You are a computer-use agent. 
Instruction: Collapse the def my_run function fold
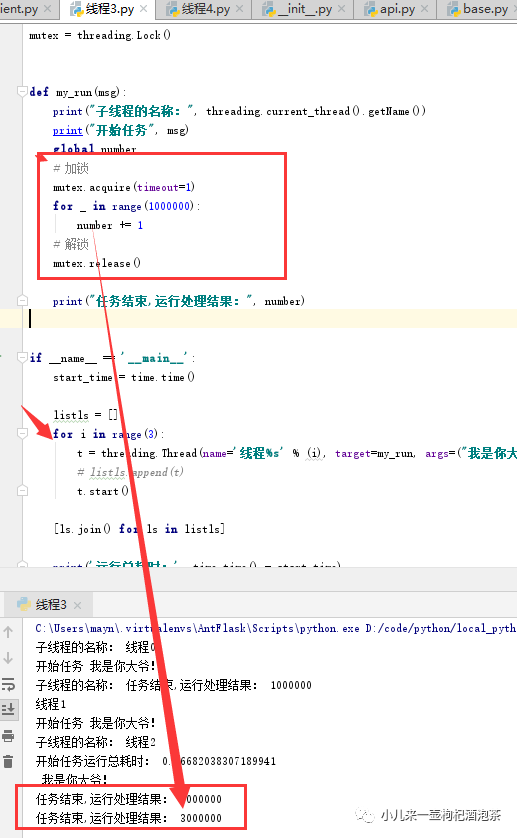coord(22,91)
